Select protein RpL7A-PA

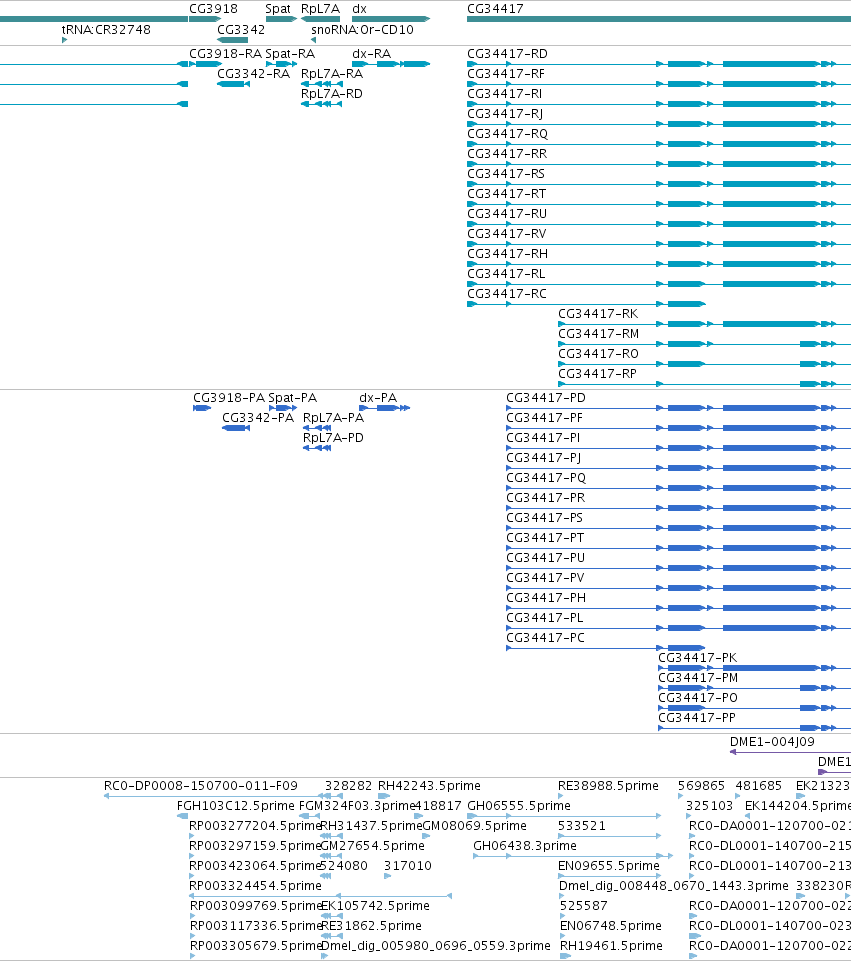tap(333, 418)
